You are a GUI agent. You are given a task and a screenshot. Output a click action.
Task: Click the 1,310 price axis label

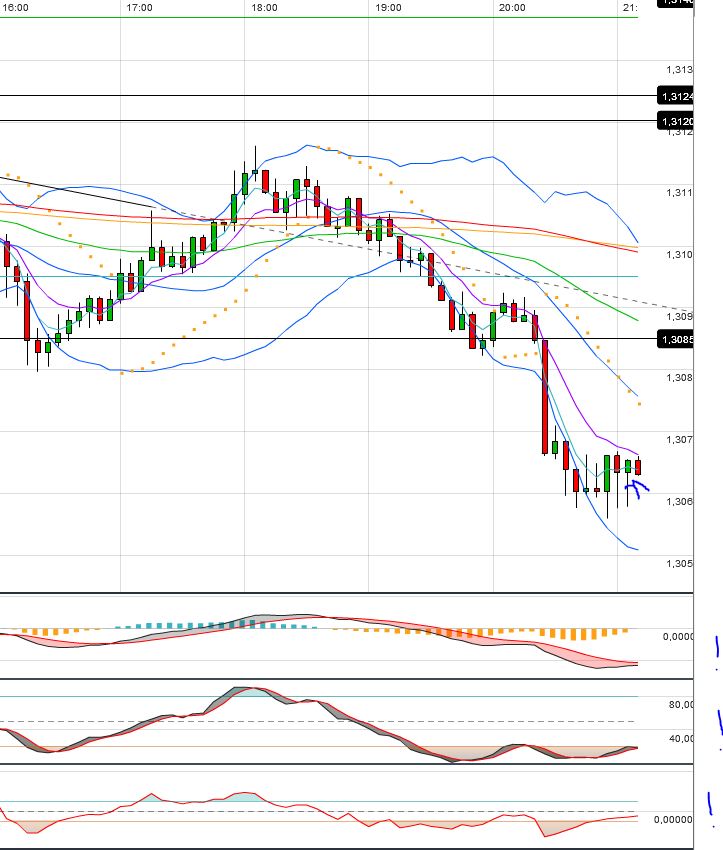[x=679, y=254]
